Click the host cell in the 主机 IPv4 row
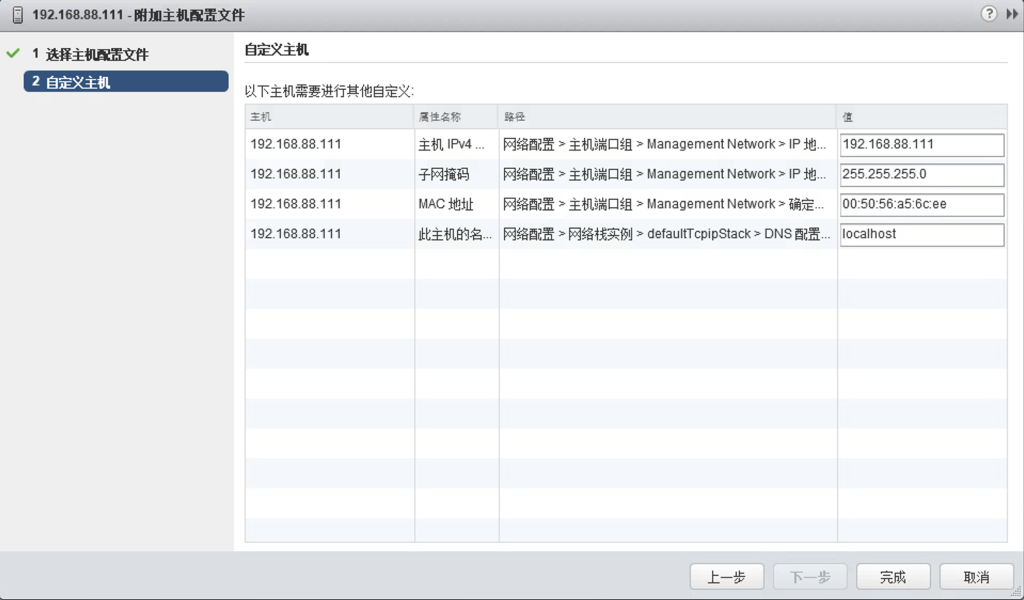This screenshot has width=1024, height=600. pyautogui.click(x=330, y=144)
